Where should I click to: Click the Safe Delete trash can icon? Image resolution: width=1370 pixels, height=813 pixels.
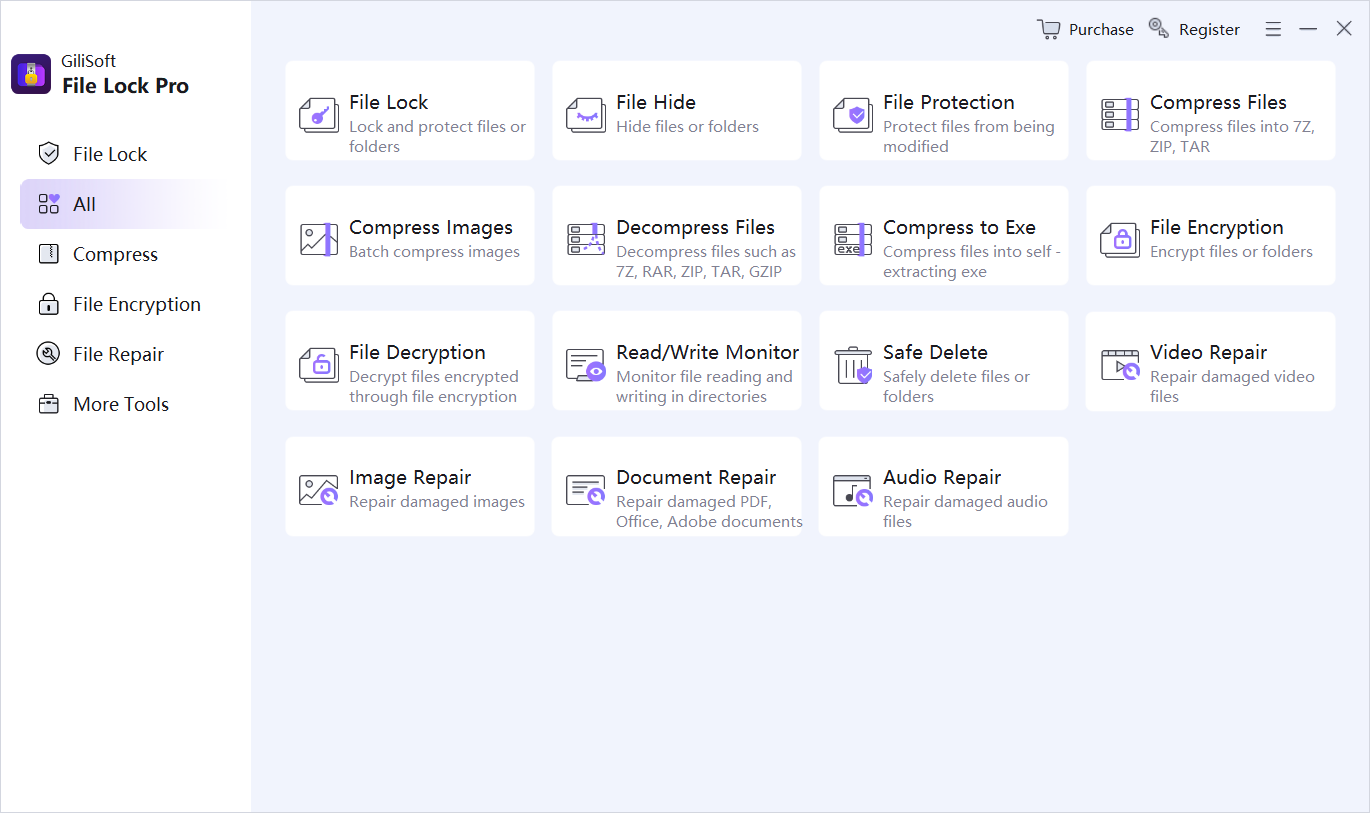pyautogui.click(x=853, y=365)
